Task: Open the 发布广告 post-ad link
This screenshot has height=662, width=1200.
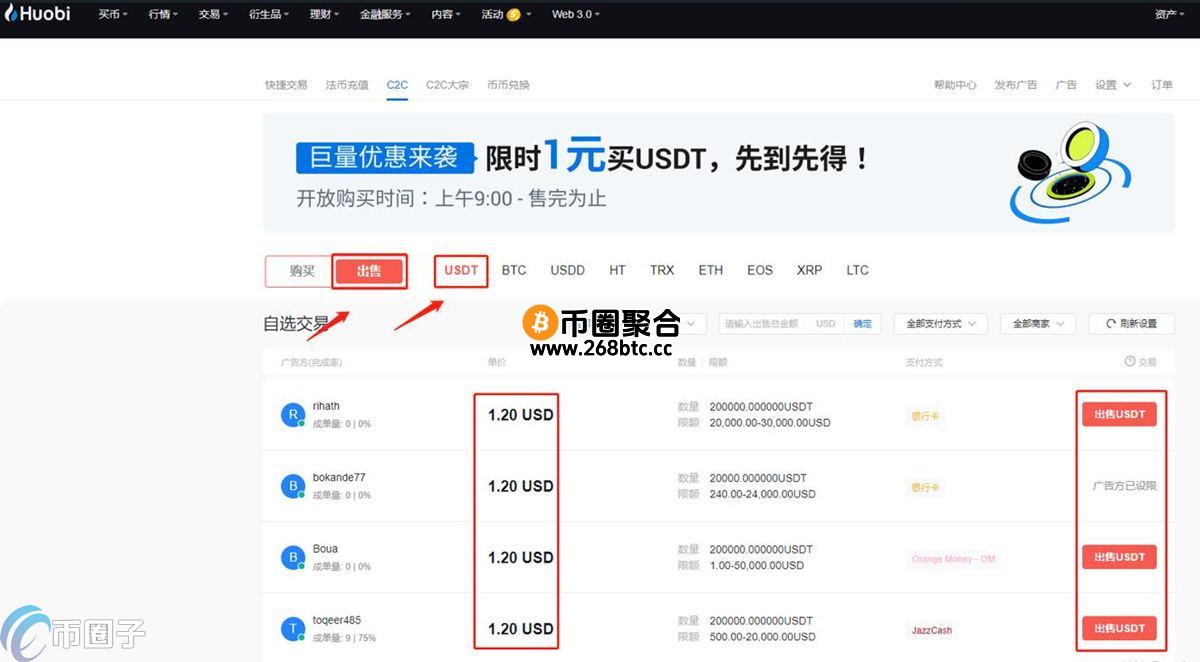Action: click(x=1015, y=85)
